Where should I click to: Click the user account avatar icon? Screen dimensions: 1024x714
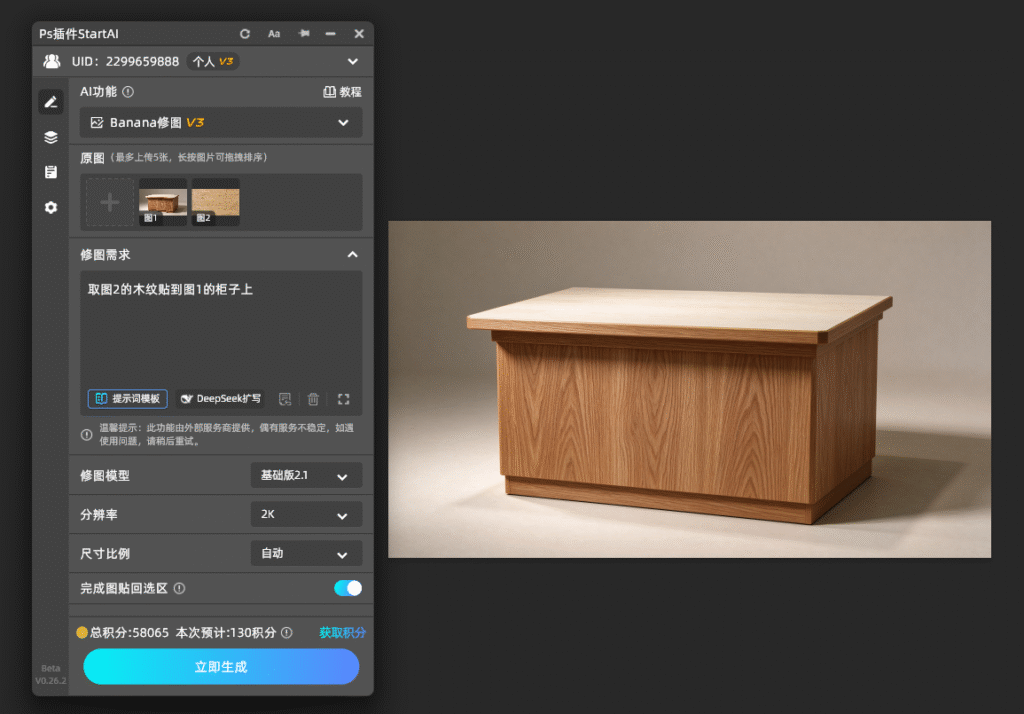[52, 61]
